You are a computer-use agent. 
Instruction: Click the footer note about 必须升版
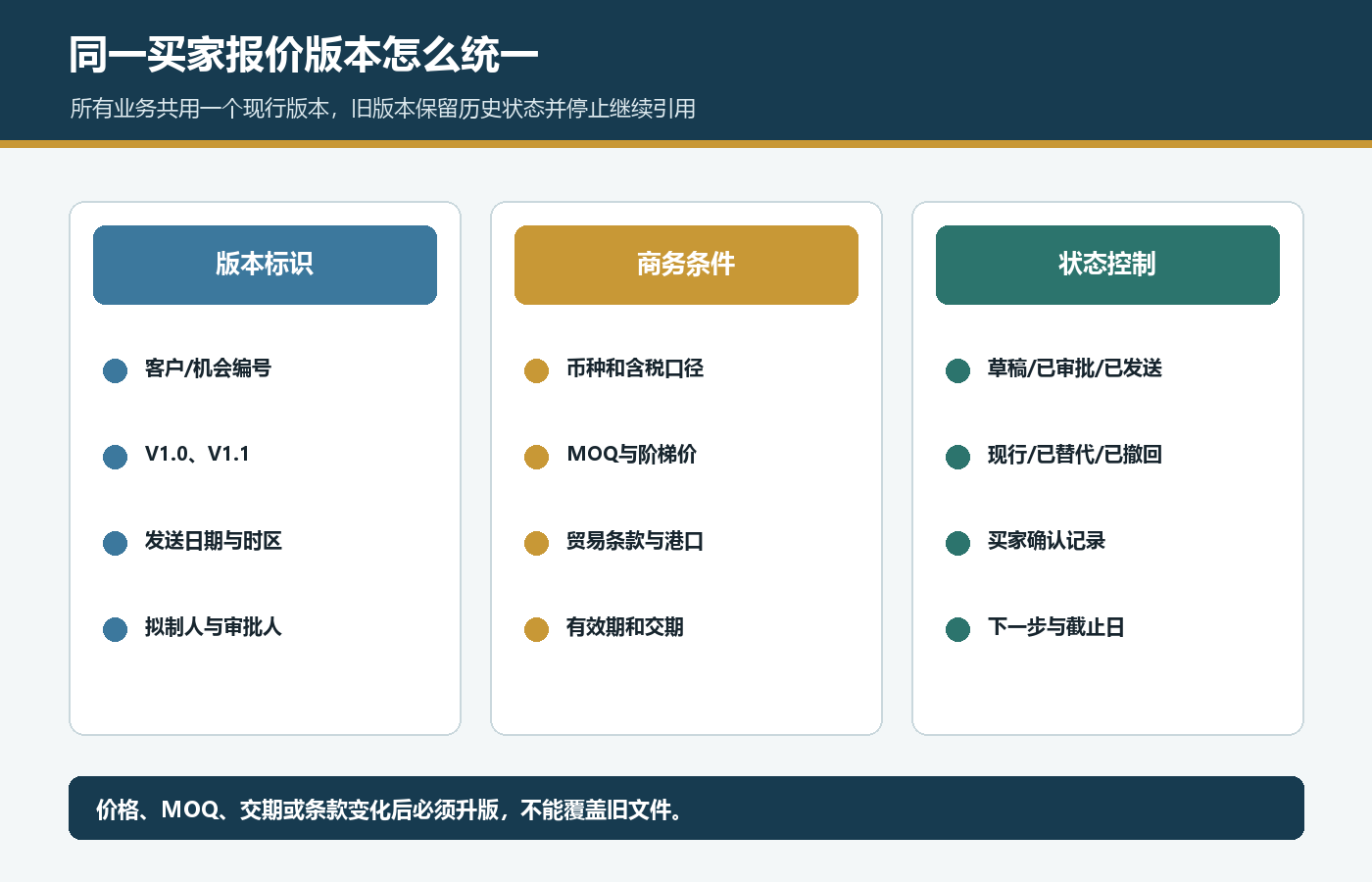[686, 808]
